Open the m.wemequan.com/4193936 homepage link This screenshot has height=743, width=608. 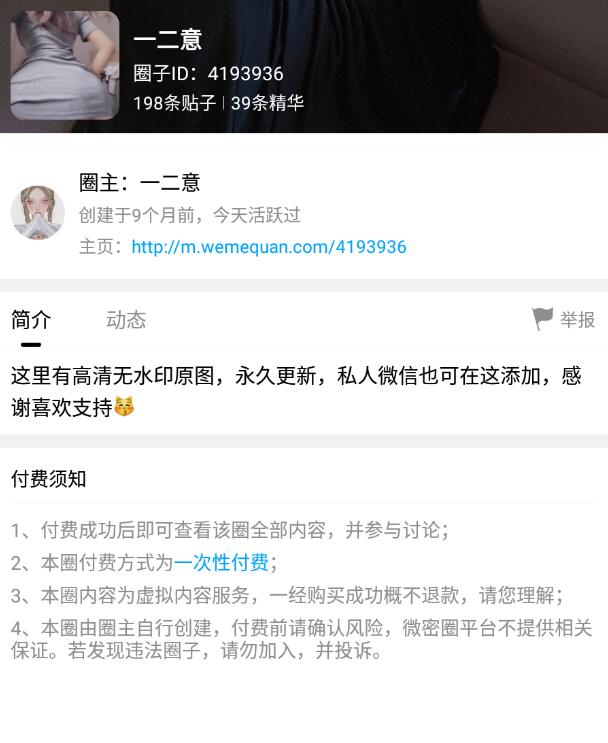pyautogui.click(x=269, y=247)
